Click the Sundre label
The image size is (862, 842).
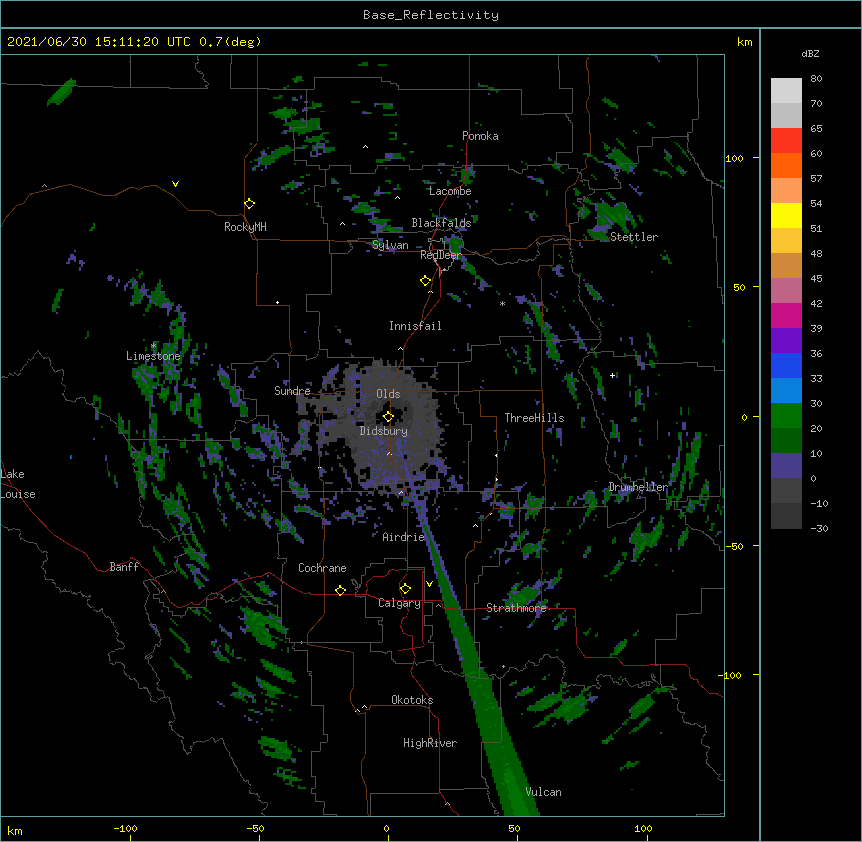point(292,391)
